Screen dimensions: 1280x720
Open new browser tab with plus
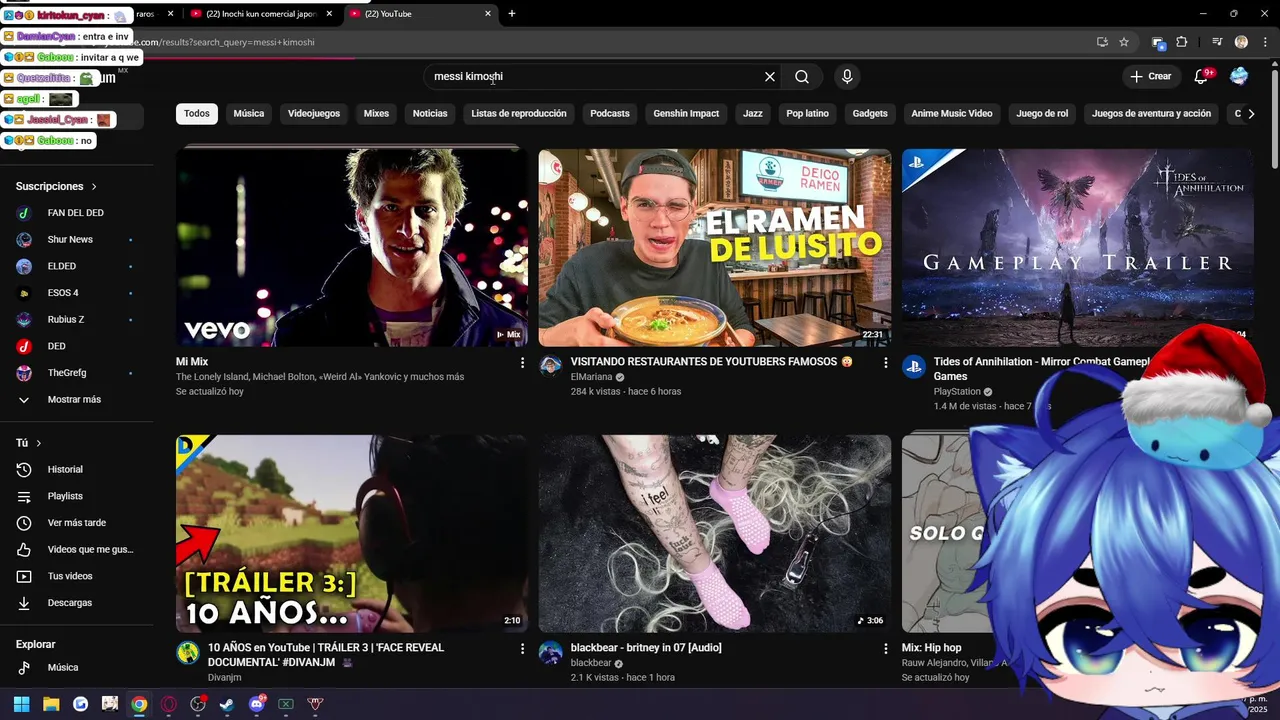coord(512,14)
